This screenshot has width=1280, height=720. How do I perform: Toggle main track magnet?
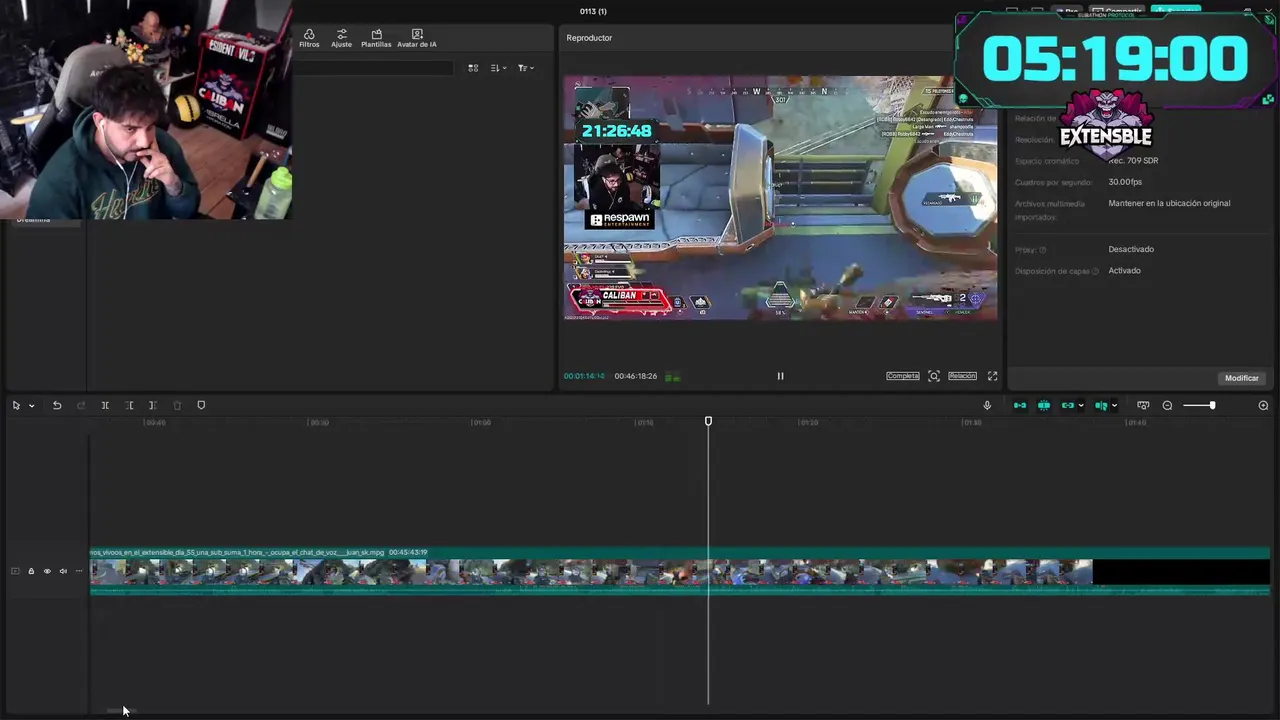[1020, 405]
